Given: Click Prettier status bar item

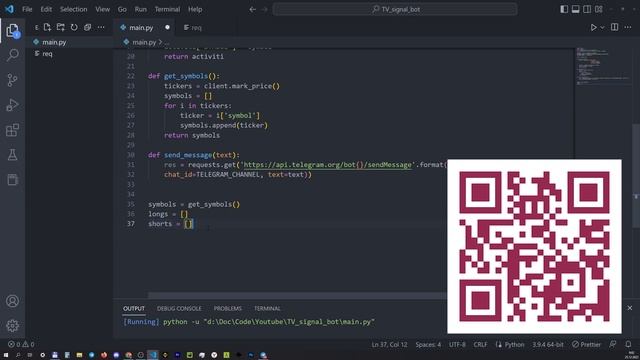Looking at the screenshot, I should 586,344.
